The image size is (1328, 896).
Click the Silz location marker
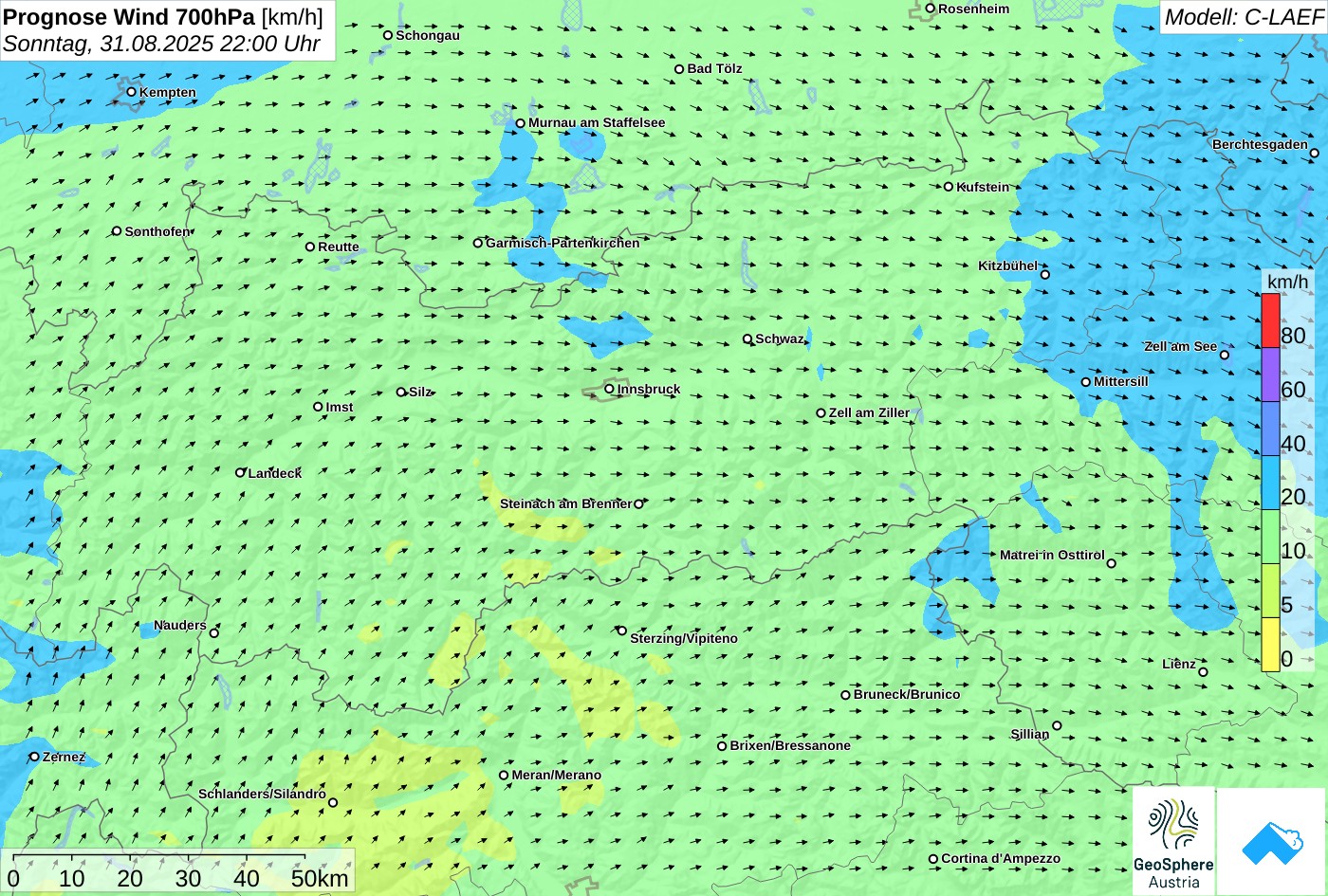(x=401, y=392)
